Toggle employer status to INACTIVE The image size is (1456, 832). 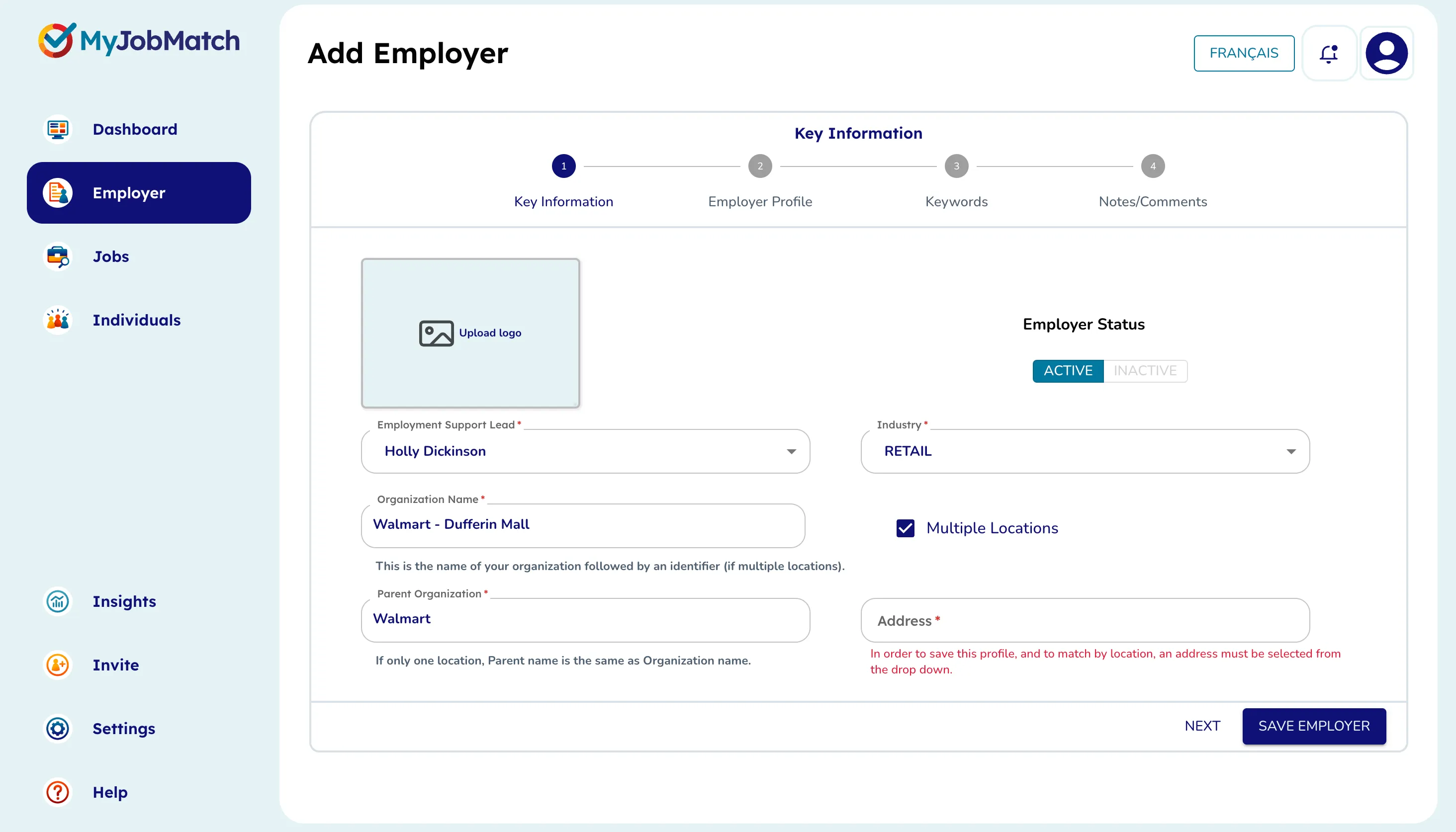(1144, 370)
